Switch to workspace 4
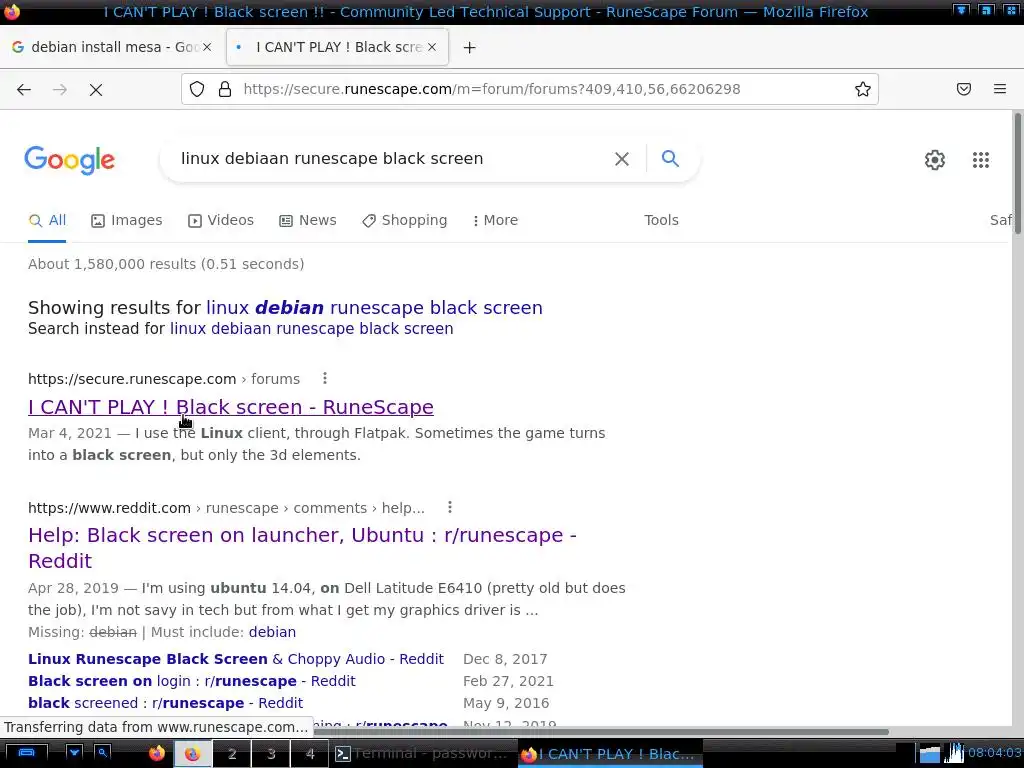The image size is (1024, 768). [x=310, y=754]
